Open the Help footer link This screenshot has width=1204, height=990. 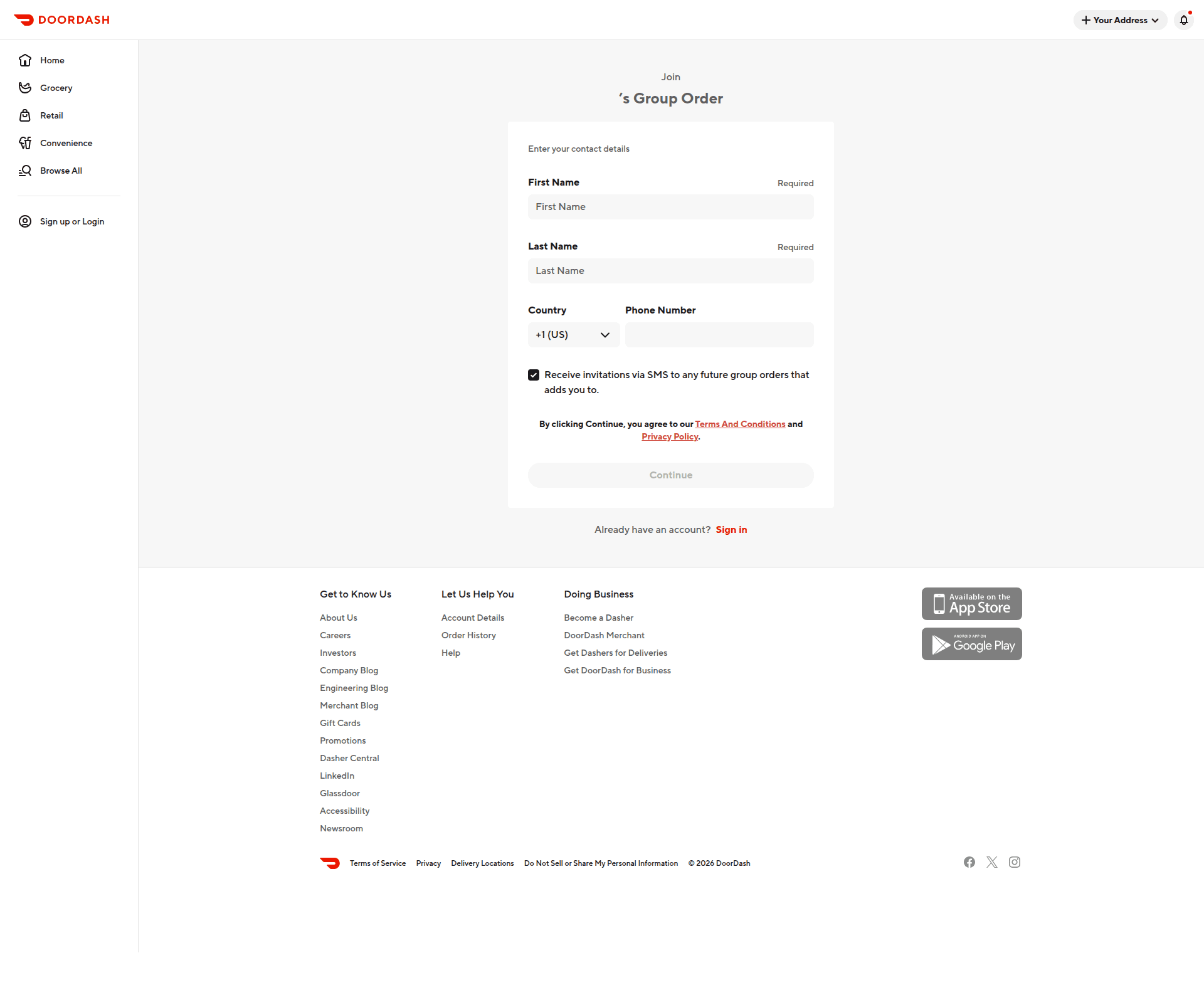451,653
